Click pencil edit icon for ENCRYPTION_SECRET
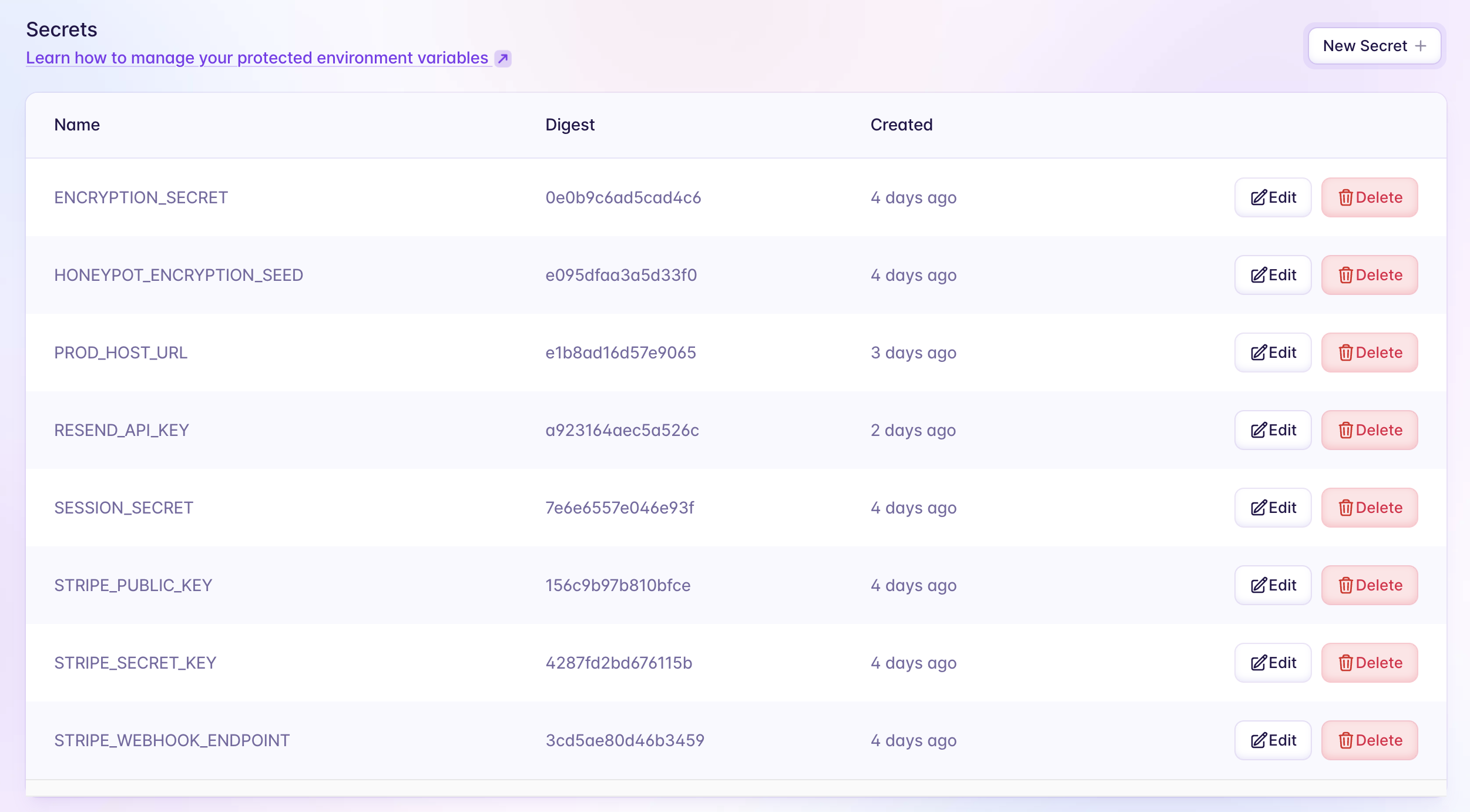1470x812 pixels. click(1258, 197)
